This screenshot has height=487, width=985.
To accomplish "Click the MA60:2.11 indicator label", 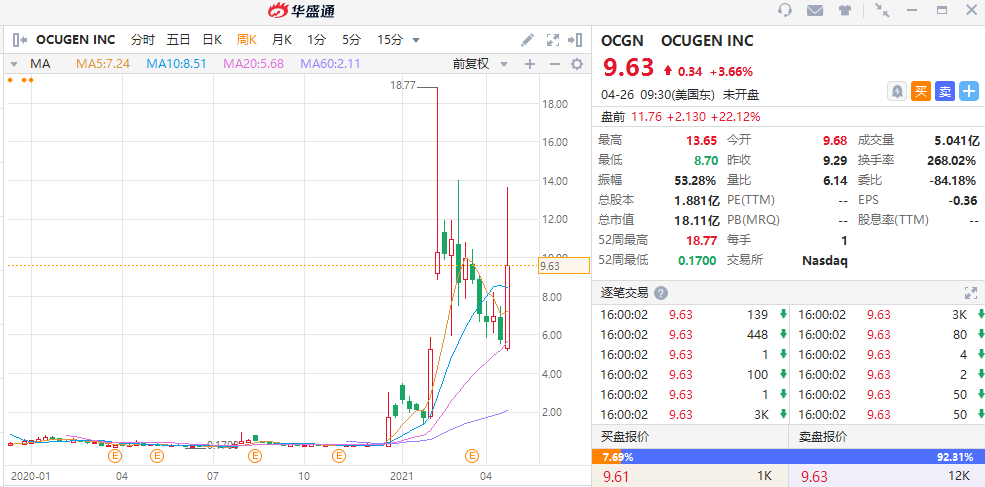I will (x=330, y=63).
